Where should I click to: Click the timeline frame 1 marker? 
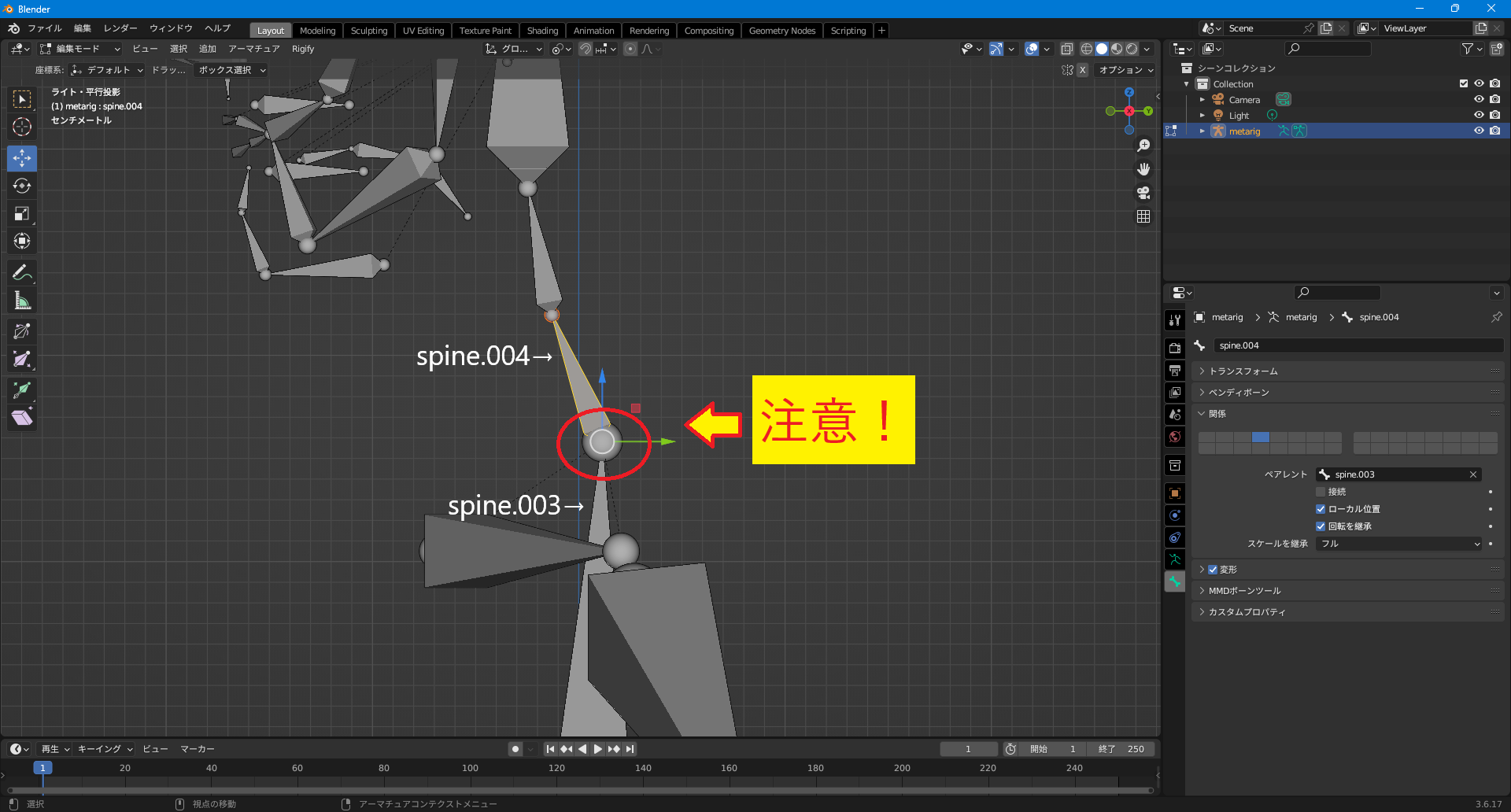point(42,768)
